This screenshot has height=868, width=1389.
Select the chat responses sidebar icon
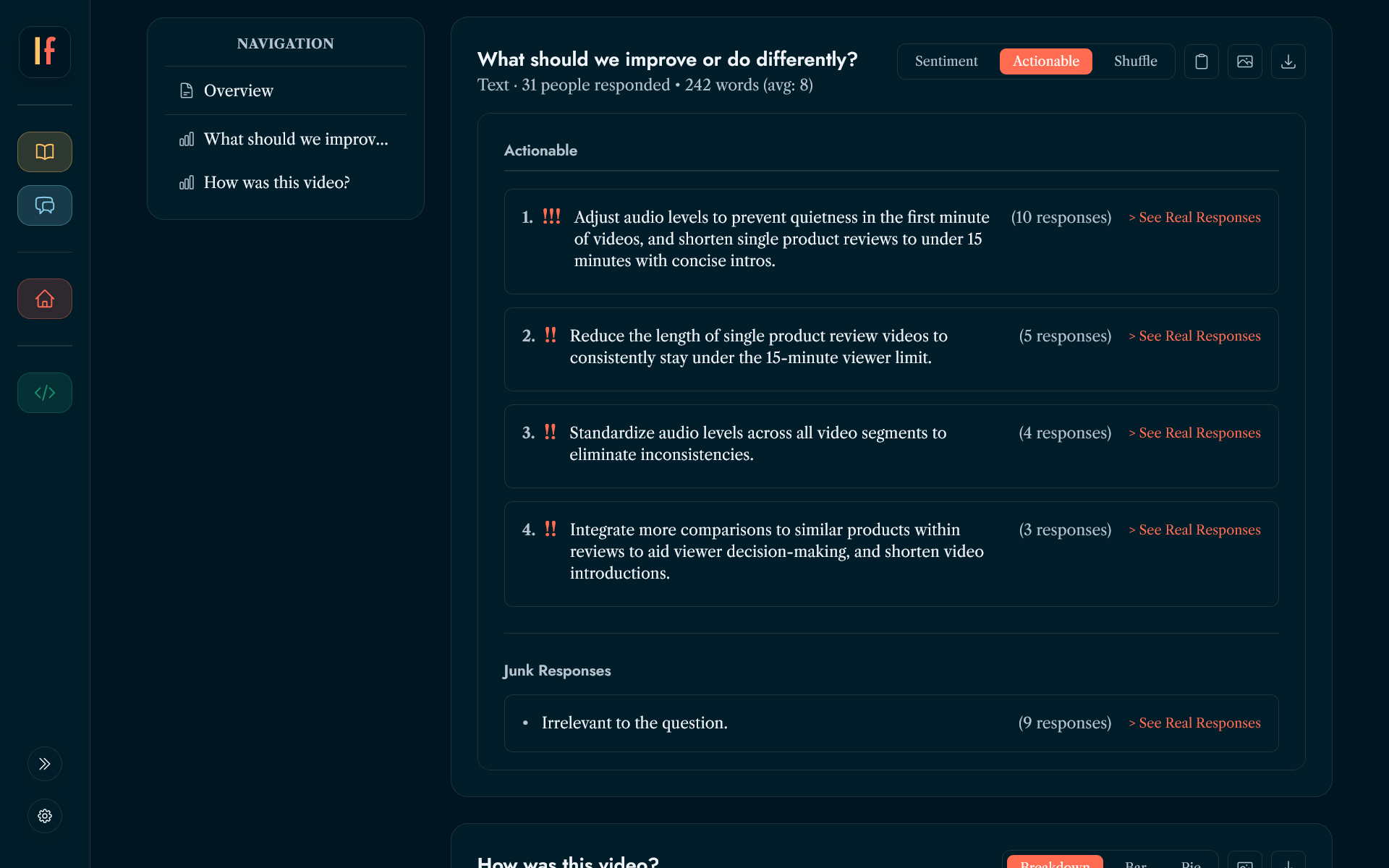pos(44,205)
